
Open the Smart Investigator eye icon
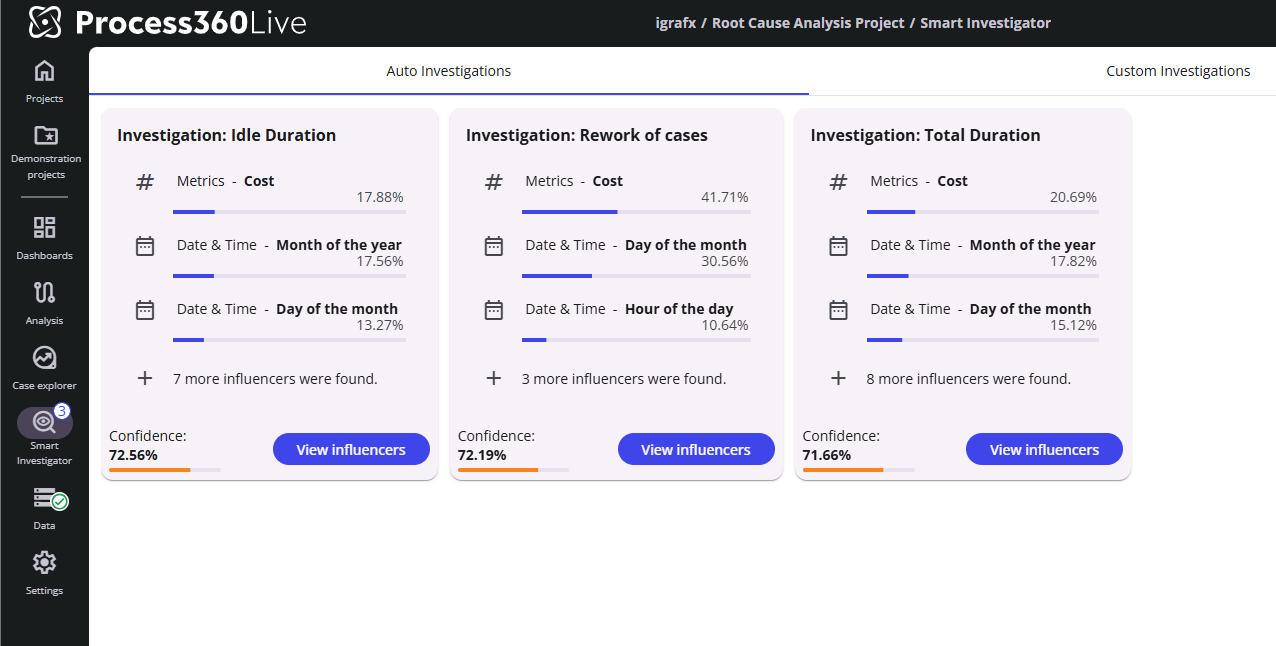point(44,422)
